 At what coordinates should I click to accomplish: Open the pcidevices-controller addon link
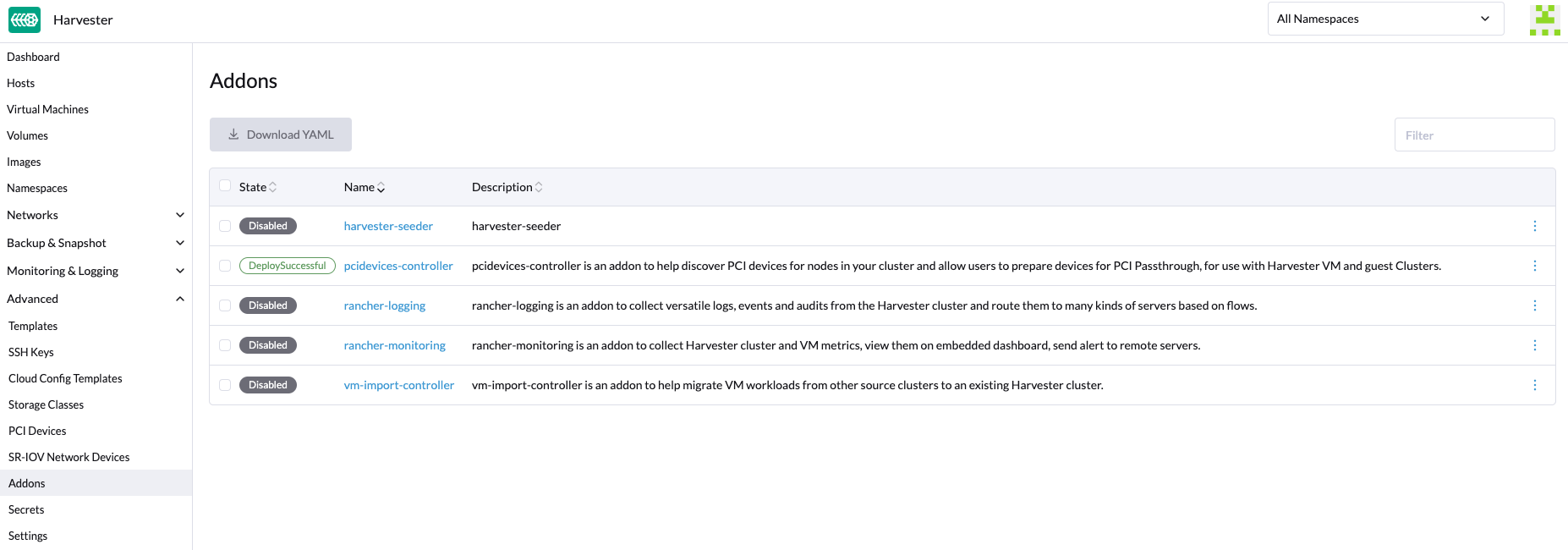398,266
